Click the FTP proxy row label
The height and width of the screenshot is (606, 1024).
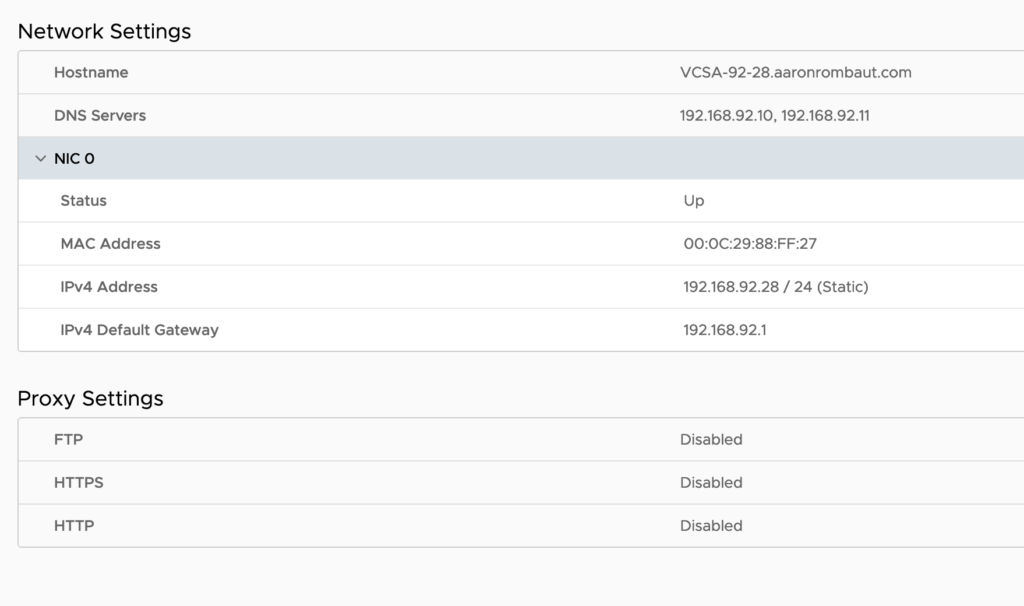(x=68, y=439)
